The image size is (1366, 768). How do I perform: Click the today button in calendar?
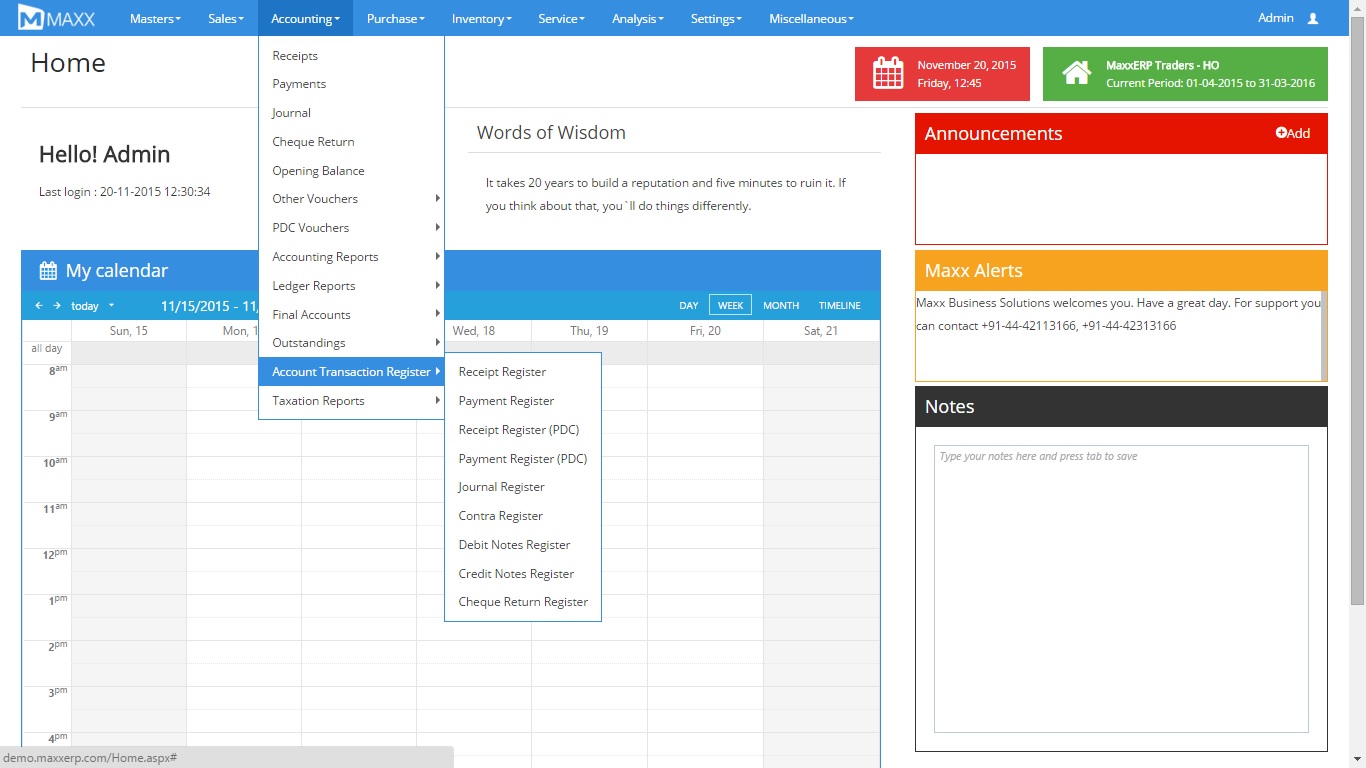point(85,306)
